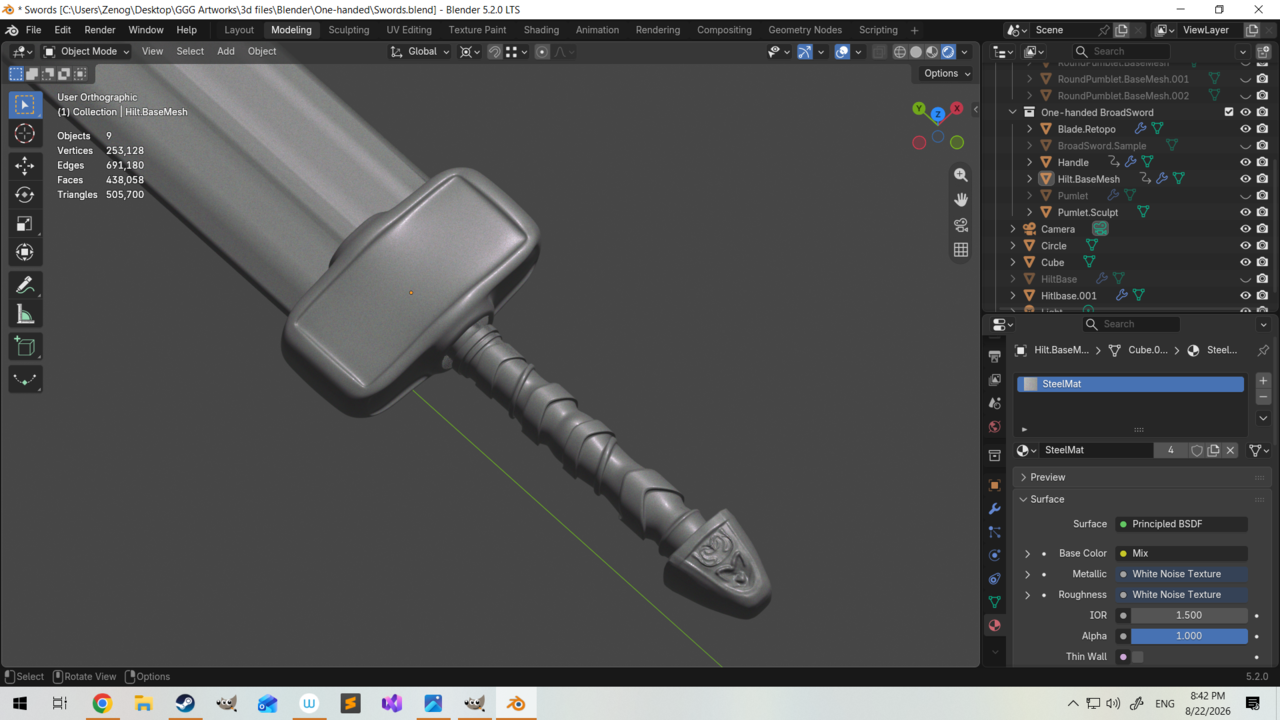Adjust the Alpha value slider
The image size is (1280, 720).
pos(1189,636)
